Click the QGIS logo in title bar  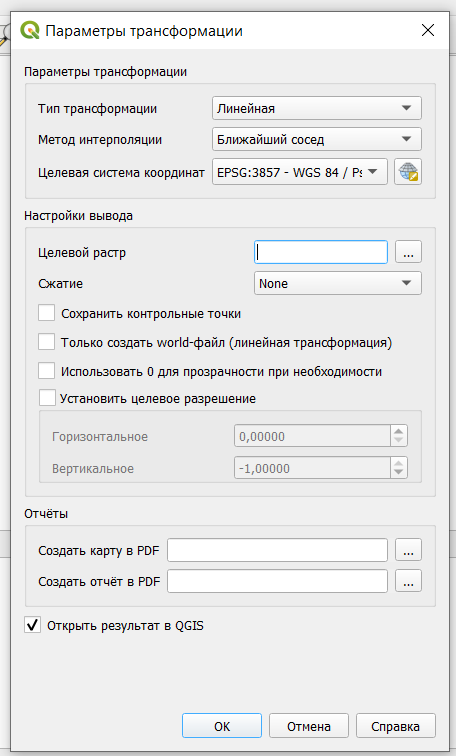click(30, 30)
